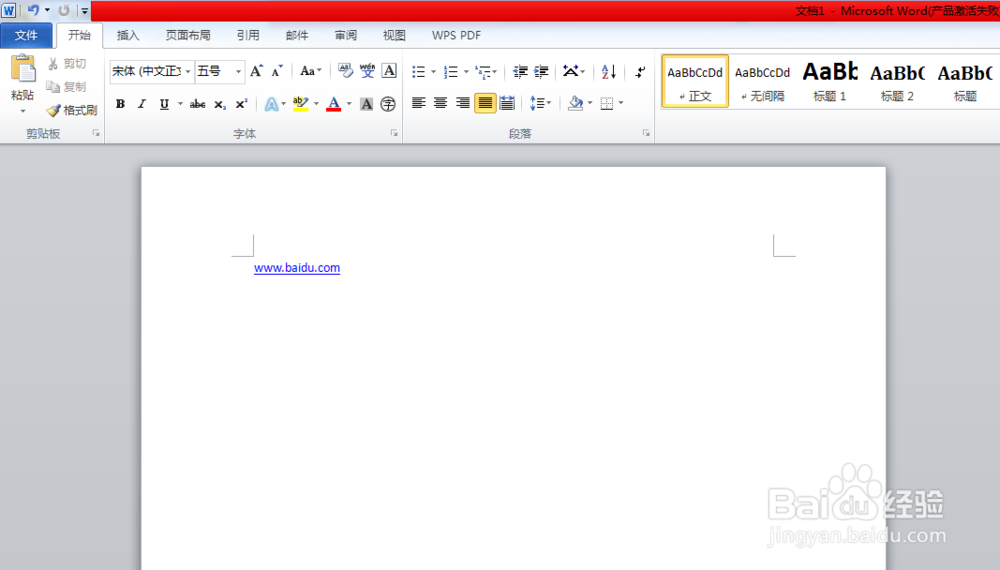Viewport: 1000px width, 570px height.
Task: Click the Enclose Characters icon
Action: pyautogui.click(x=388, y=104)
